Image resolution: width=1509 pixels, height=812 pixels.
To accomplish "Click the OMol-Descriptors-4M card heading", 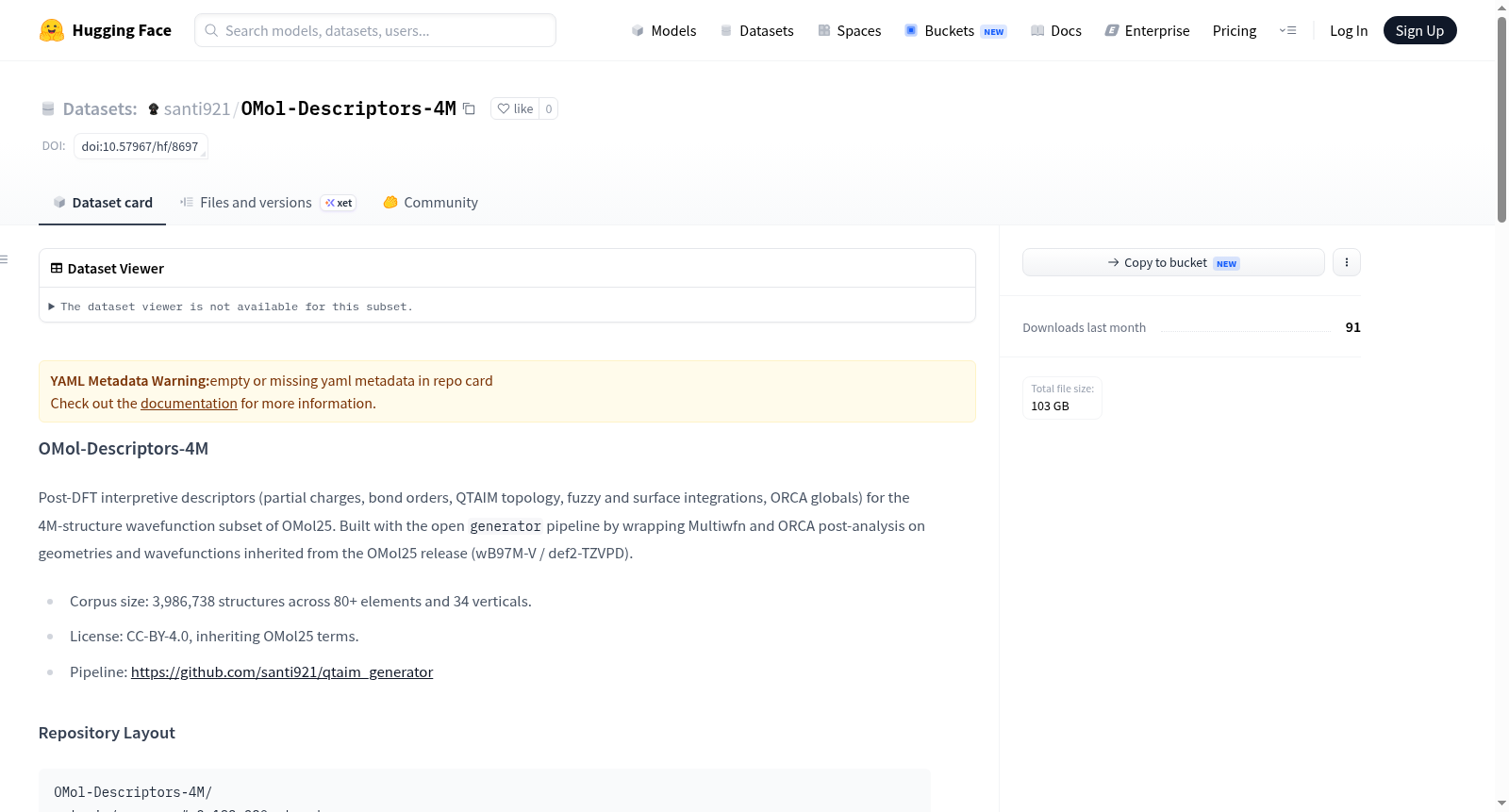I will click(x=124, y=449).
